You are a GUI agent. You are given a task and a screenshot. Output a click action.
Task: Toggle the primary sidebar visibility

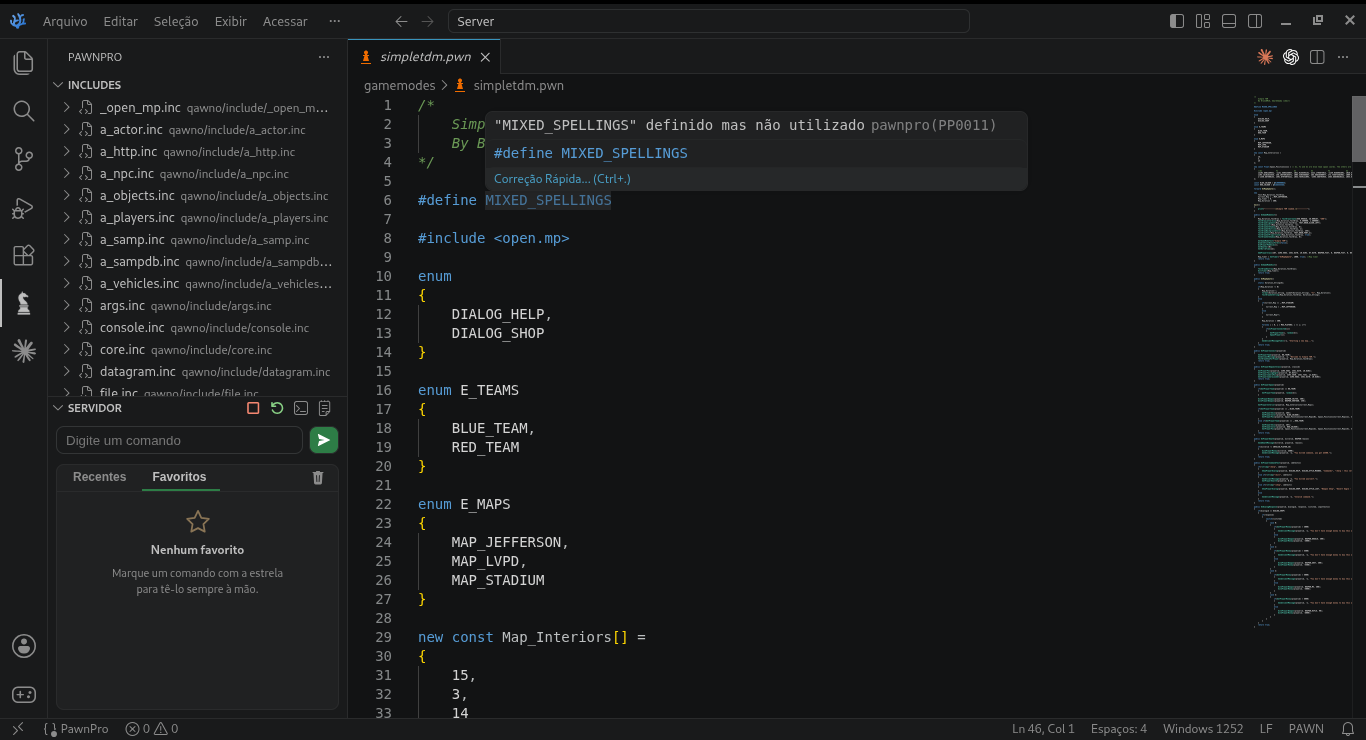point(1177,21)
